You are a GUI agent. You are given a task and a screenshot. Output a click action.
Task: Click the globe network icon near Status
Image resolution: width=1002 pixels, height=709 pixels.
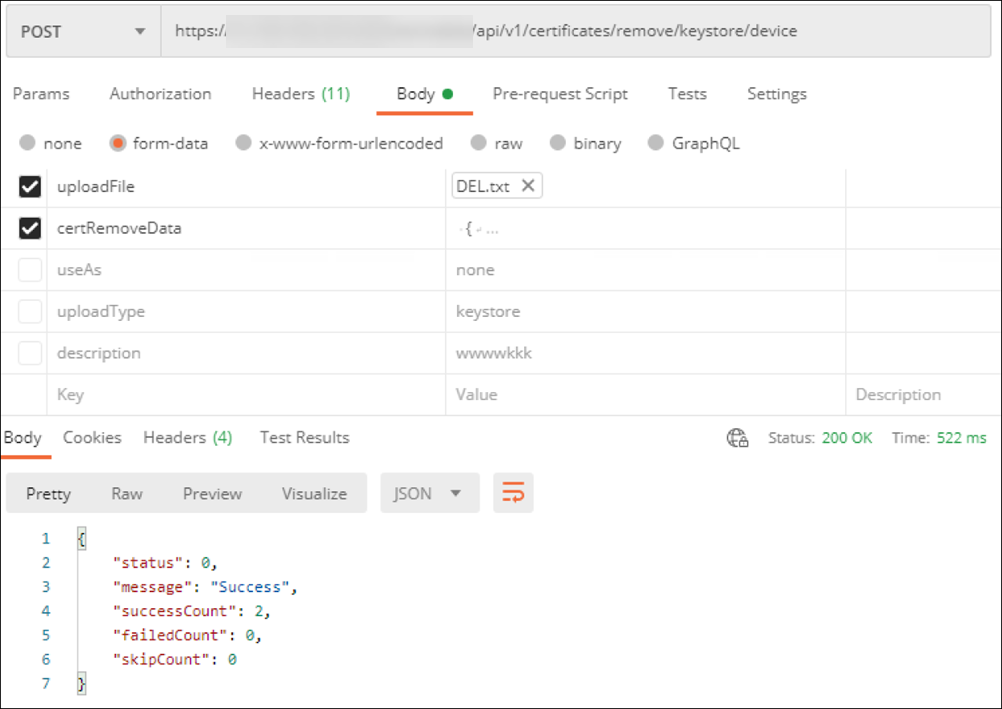[738, 438]
